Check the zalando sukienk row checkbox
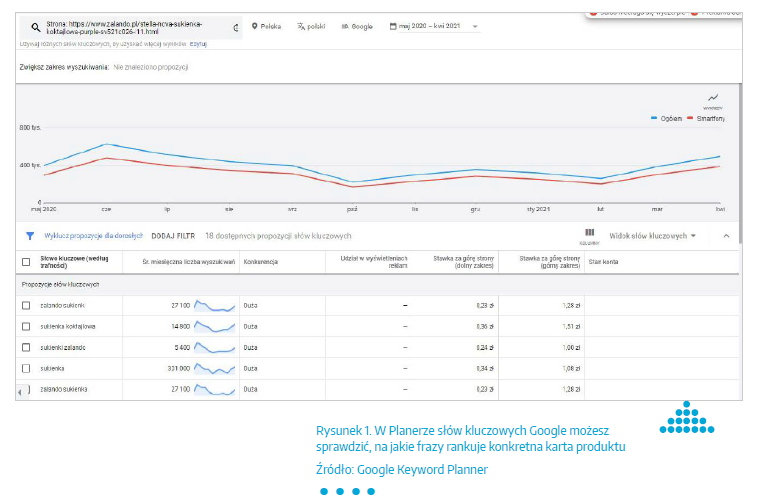This screenshot has width=761, height=503. point(26,305)
